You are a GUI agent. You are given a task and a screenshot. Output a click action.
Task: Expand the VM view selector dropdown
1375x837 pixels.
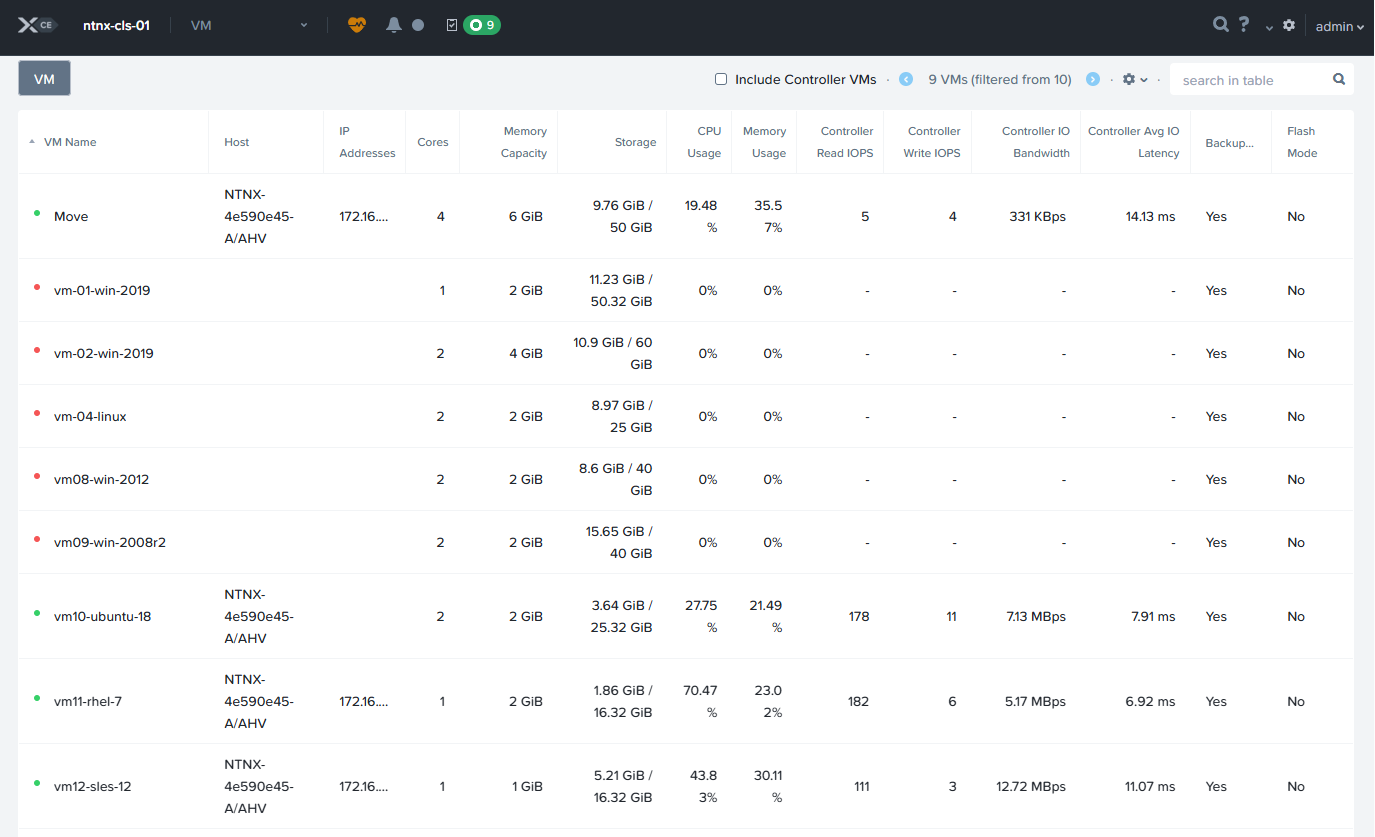250,25
